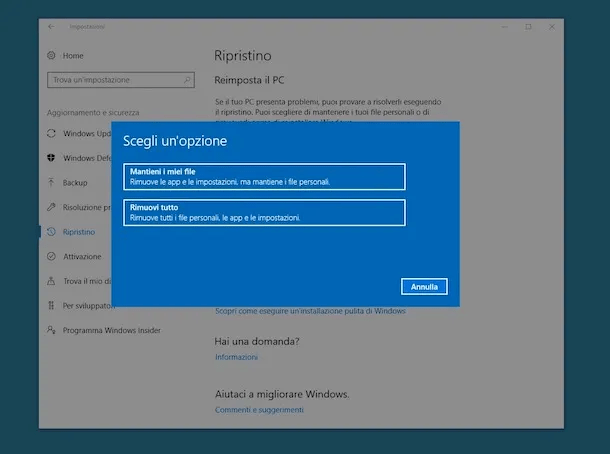The width and height of the screenshot is (610, 454).
Task: Open the clean Windows installation link
Action: [x=310, y=311]
